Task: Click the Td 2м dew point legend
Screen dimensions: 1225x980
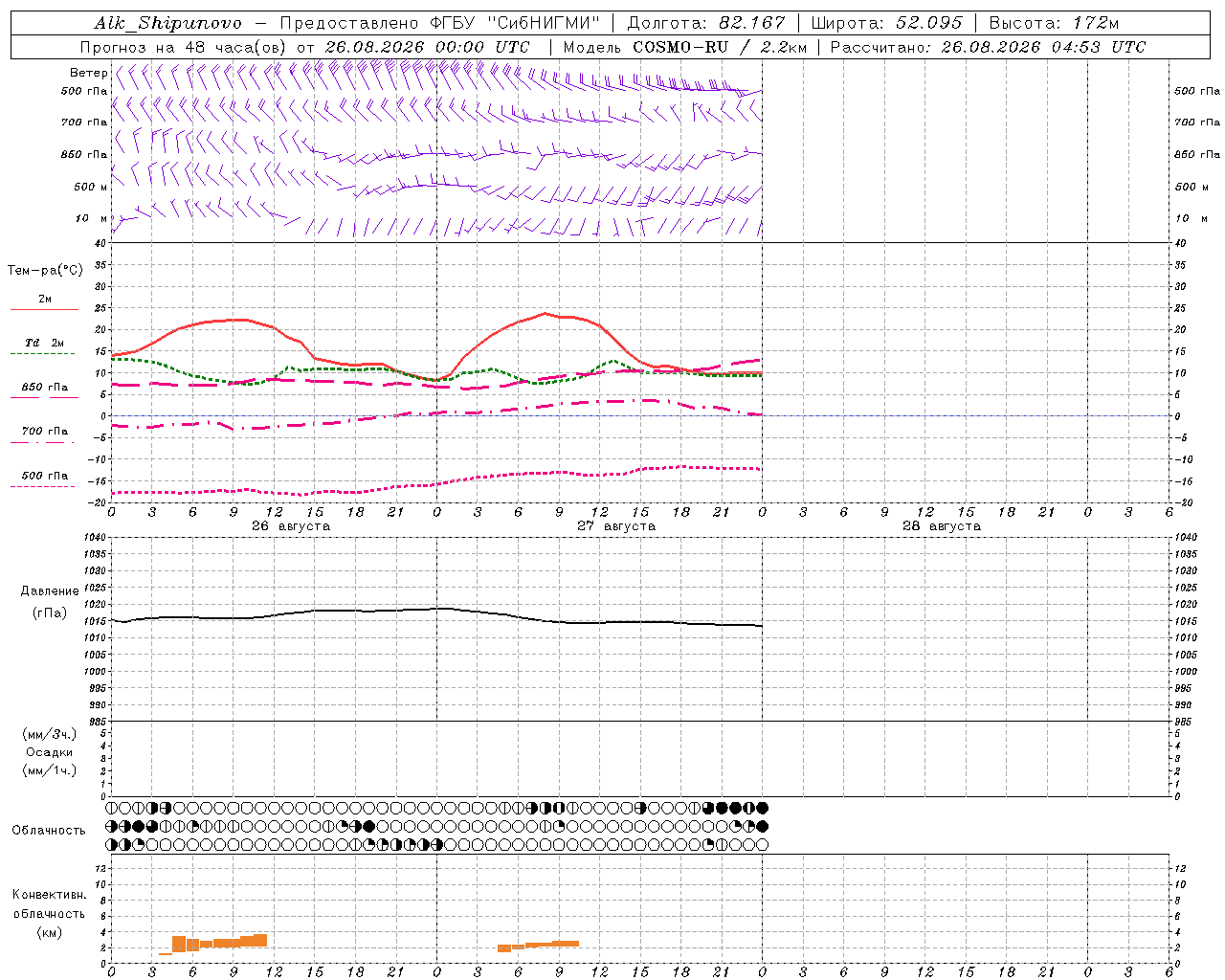Action: [44, 347]
